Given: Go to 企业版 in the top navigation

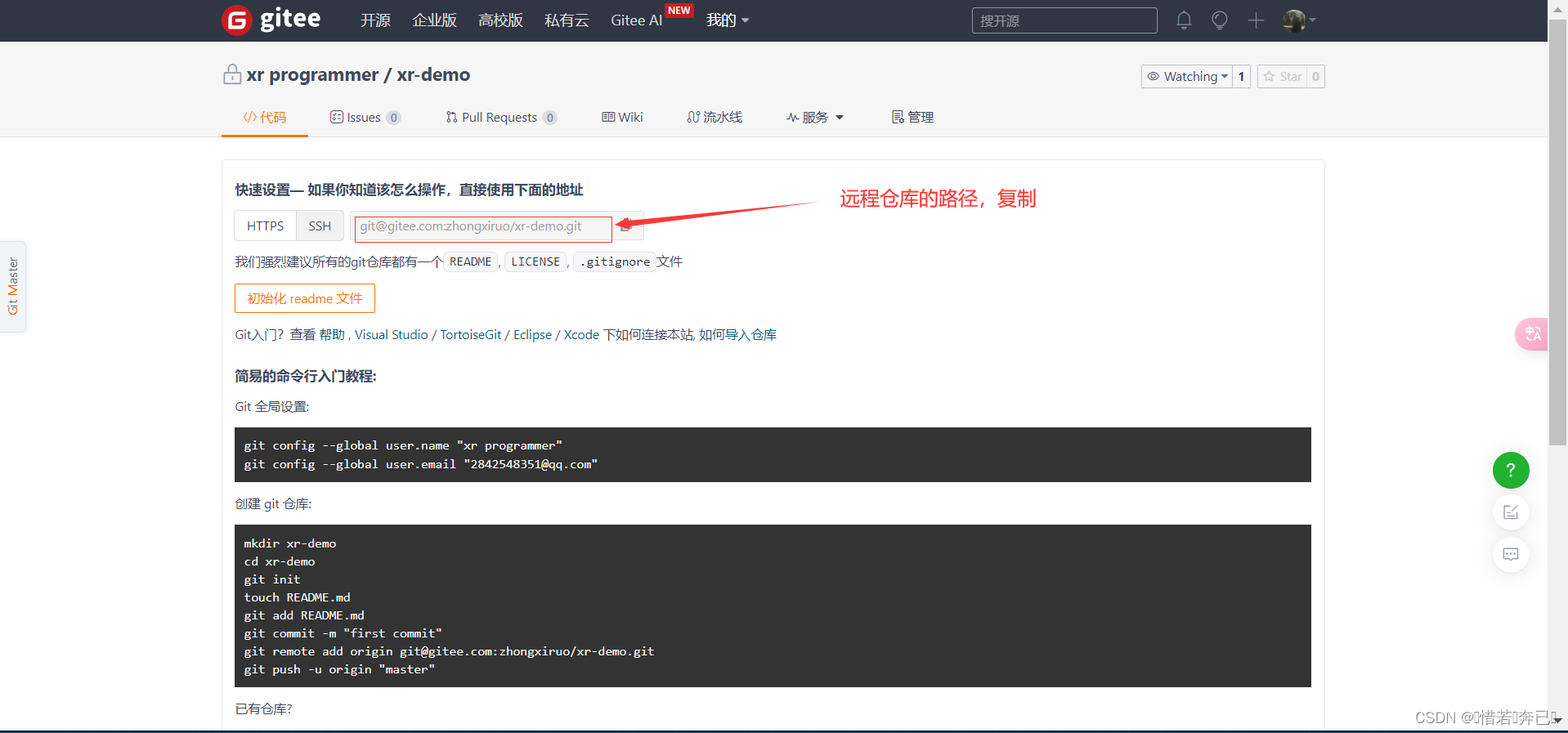Looking at the screenshot, I should [434, 20].
